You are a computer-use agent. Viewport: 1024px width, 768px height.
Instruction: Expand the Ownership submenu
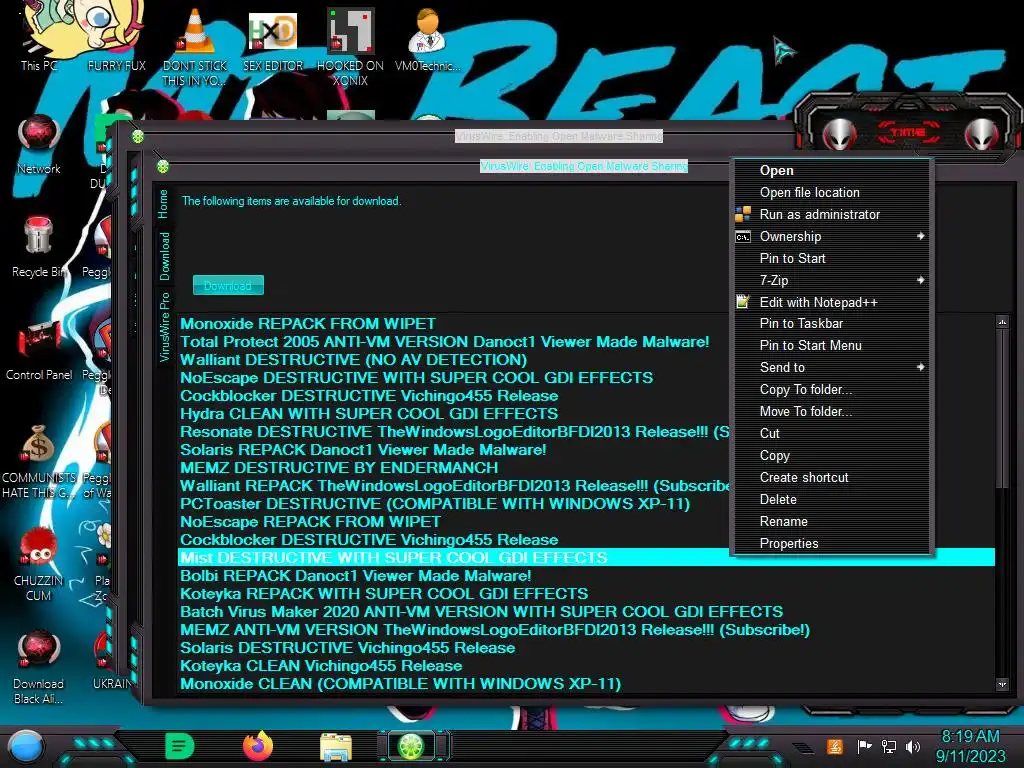(831, 236)
